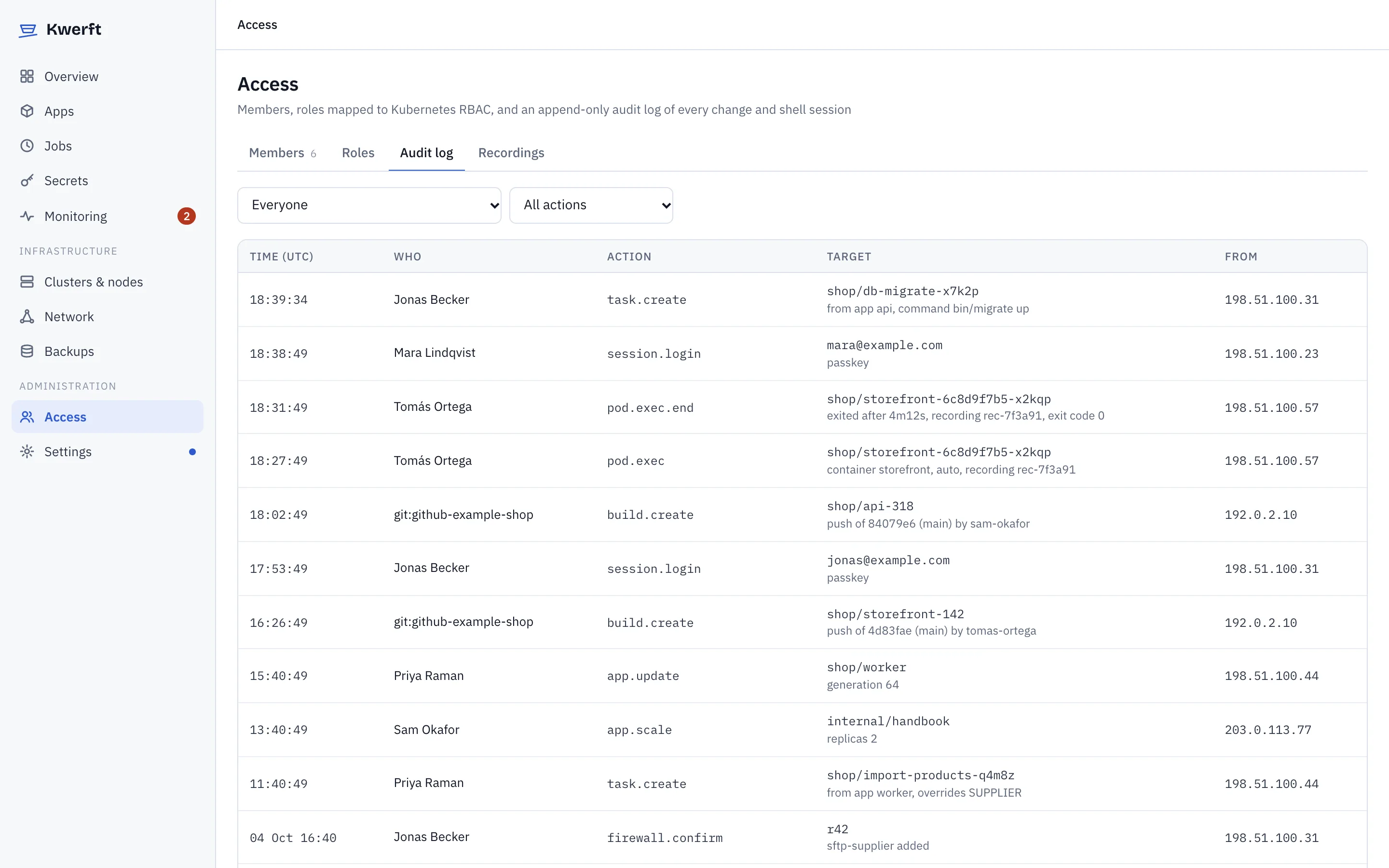Viewport: 1389px width, 868px height.
Task: Open Clusters & nodes page
Action: point(108,282)
